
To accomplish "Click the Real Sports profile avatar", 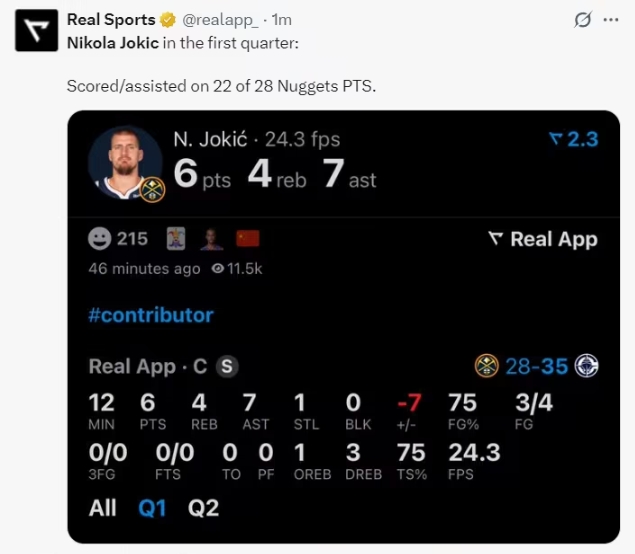I will pyautogui.click(x=35, y=32).
